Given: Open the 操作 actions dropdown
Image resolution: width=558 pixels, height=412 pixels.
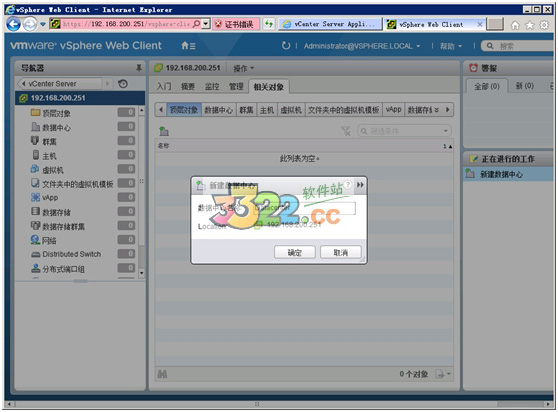Looking at the screenshot, I should coord(243,68).
